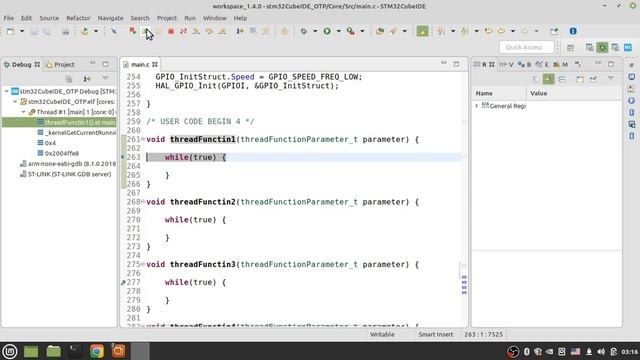Click the volume icon in system tray
The width and height of the screenshot is (640, 360).
[601, 351]
